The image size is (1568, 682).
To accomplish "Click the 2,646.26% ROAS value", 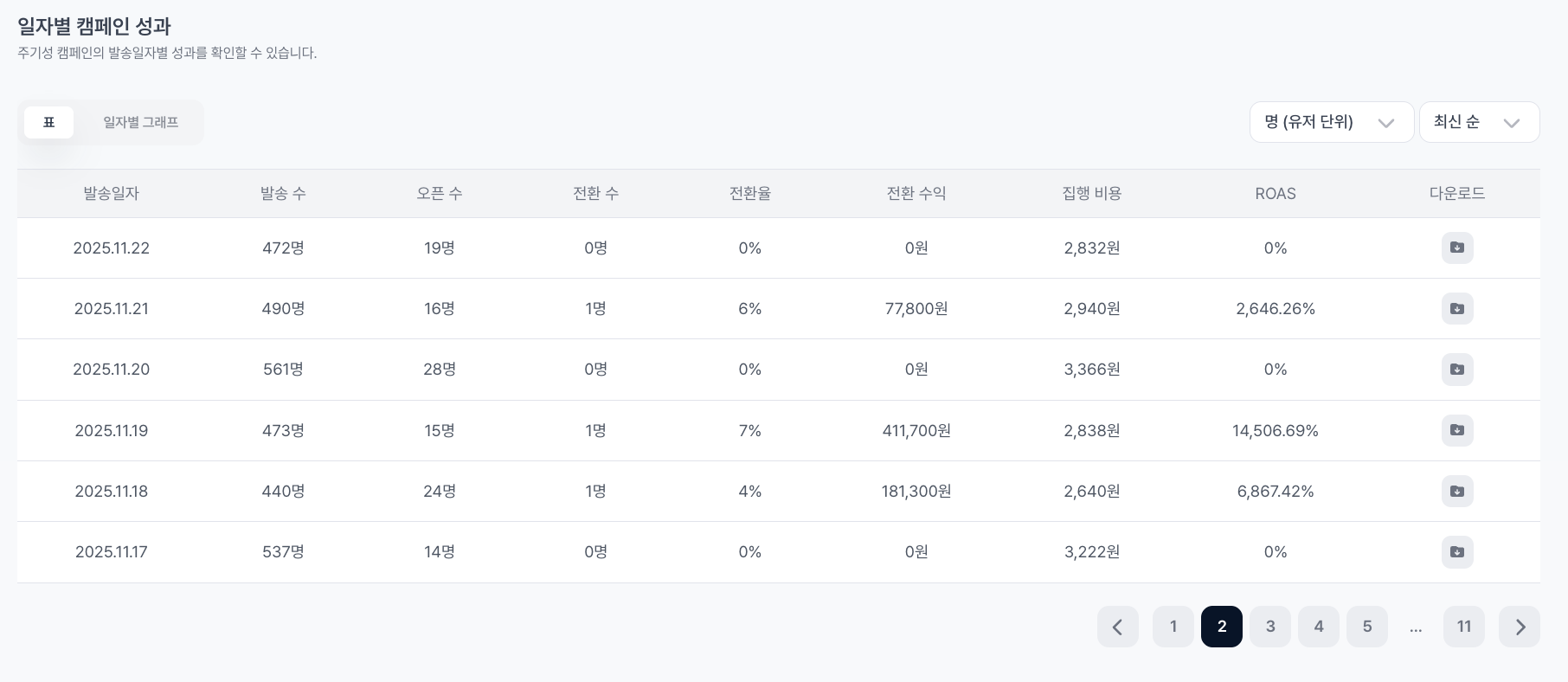I will click(x=1276, y=309).
